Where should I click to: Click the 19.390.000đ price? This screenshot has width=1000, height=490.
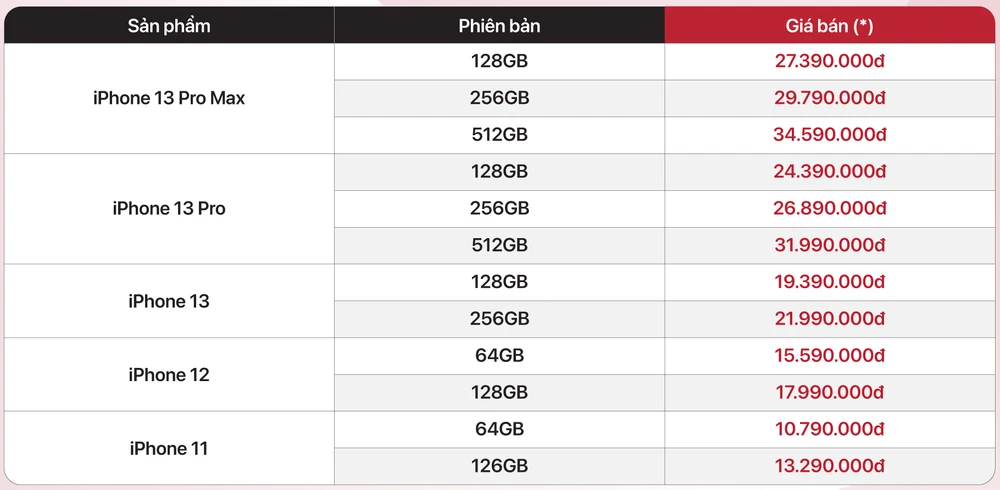tap(830, 282)
